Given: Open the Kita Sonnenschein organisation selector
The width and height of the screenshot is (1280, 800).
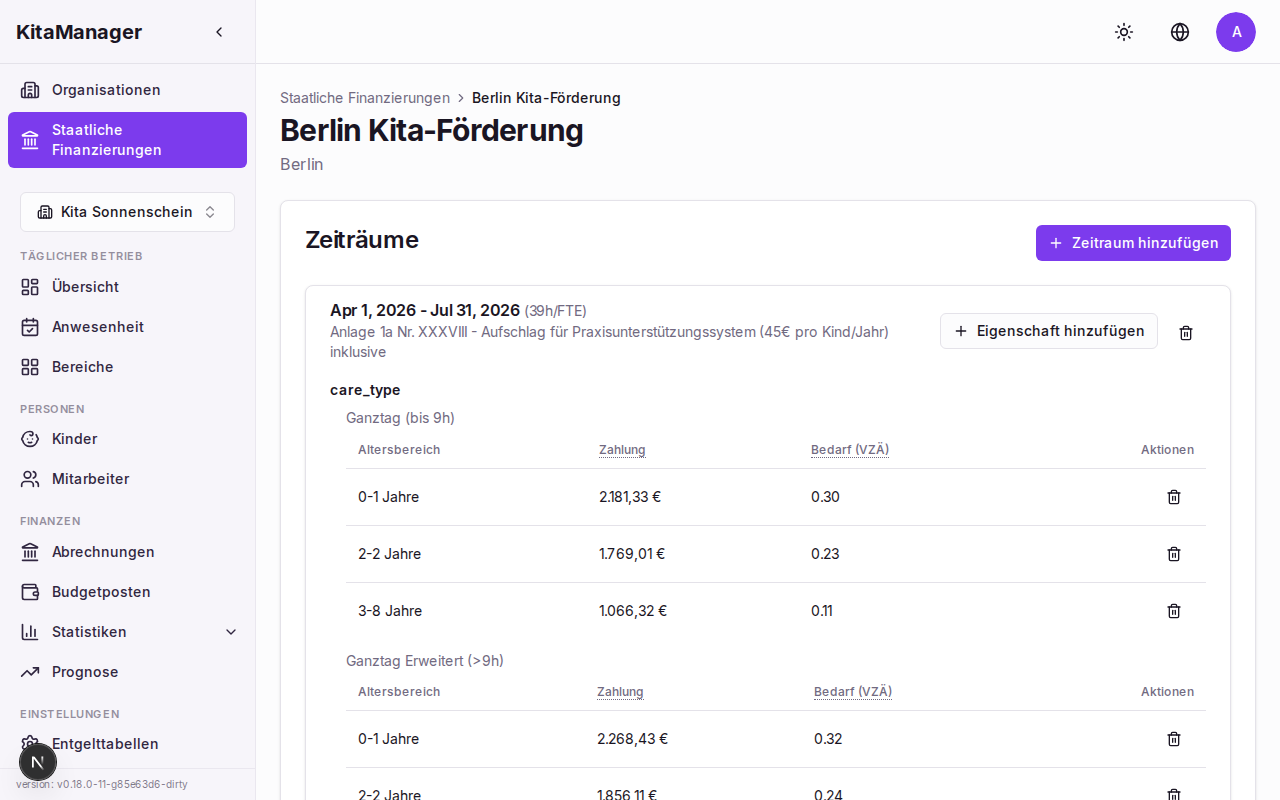Looking at the screenshot, I should 127,212.
